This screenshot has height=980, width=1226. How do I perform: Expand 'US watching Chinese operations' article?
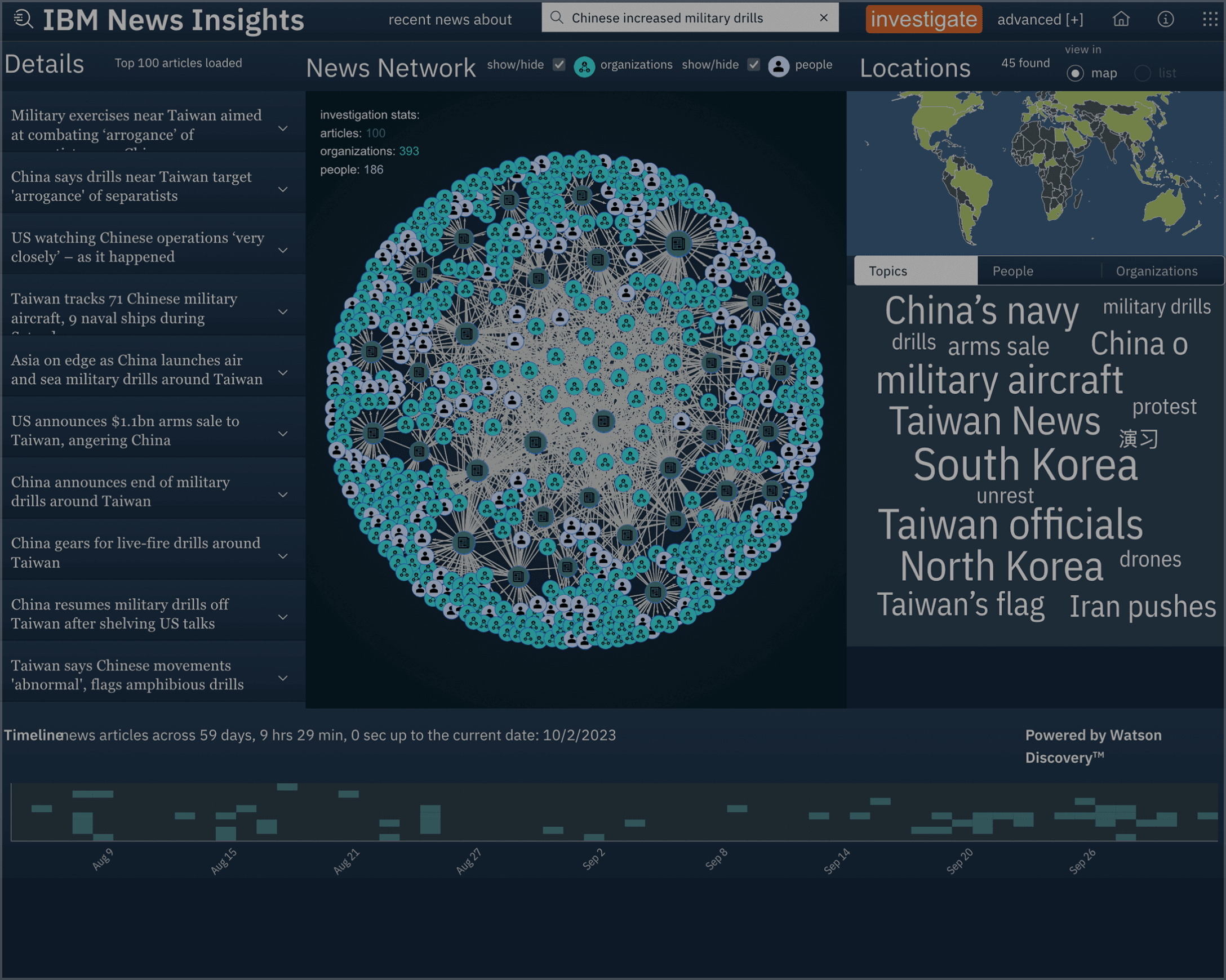[x=283, y=250]
